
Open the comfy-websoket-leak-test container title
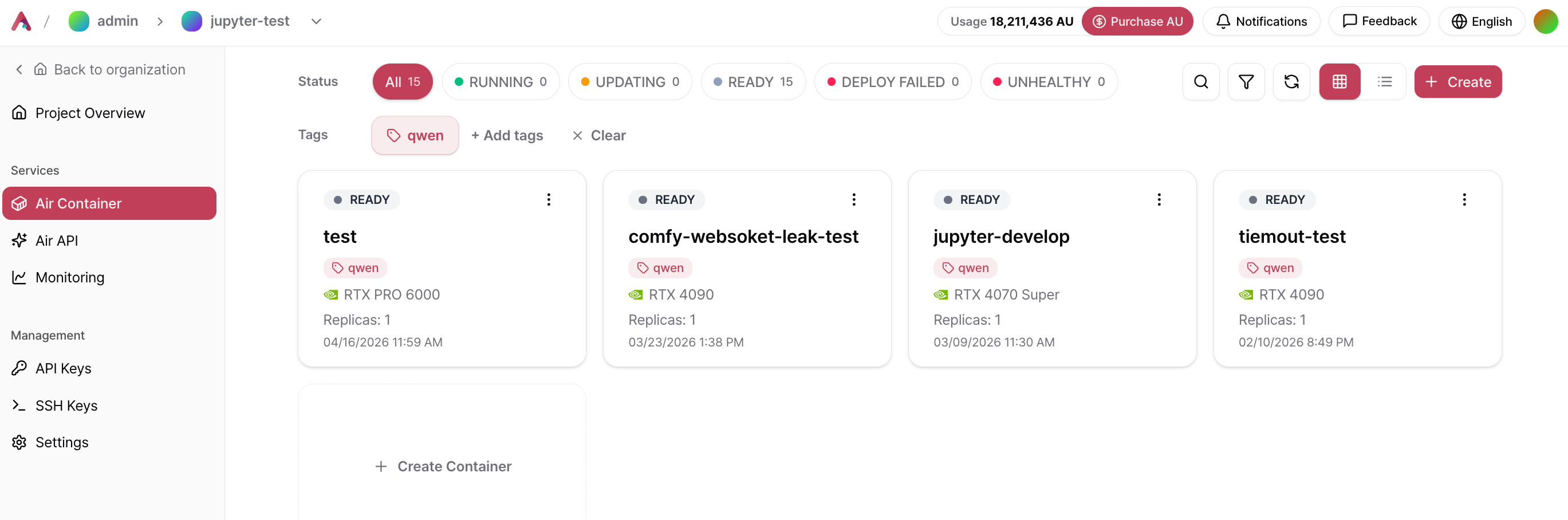pyautogui.click(x=743, y=237)
